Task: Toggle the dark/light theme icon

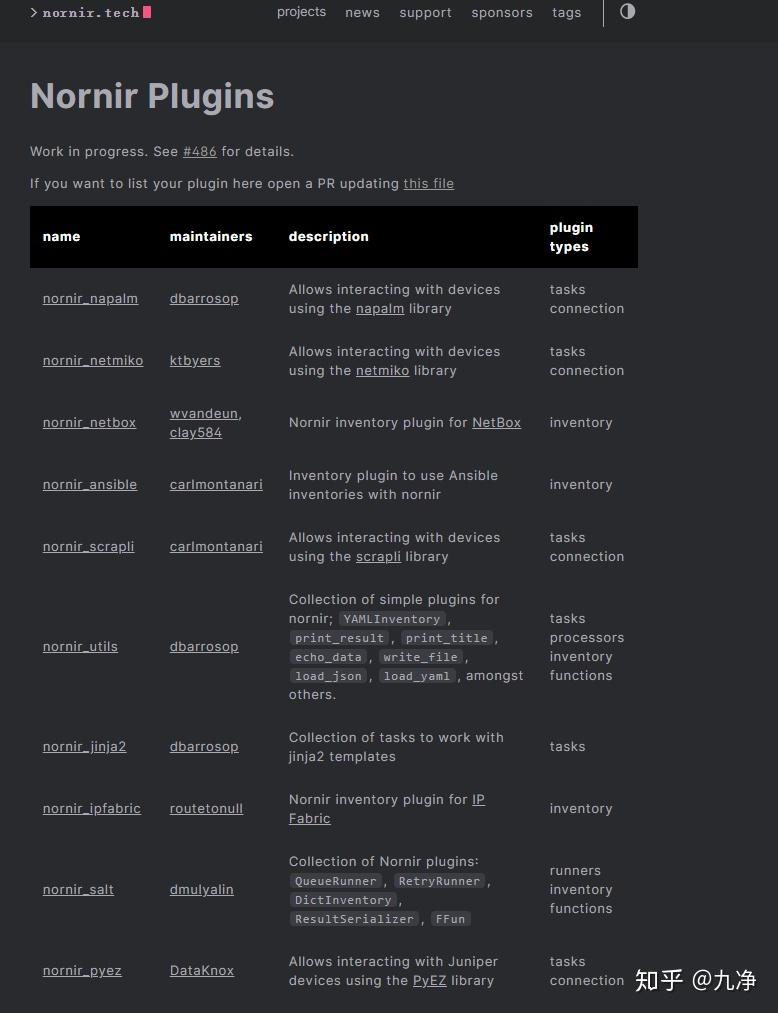Action: [x=627, y=12]
